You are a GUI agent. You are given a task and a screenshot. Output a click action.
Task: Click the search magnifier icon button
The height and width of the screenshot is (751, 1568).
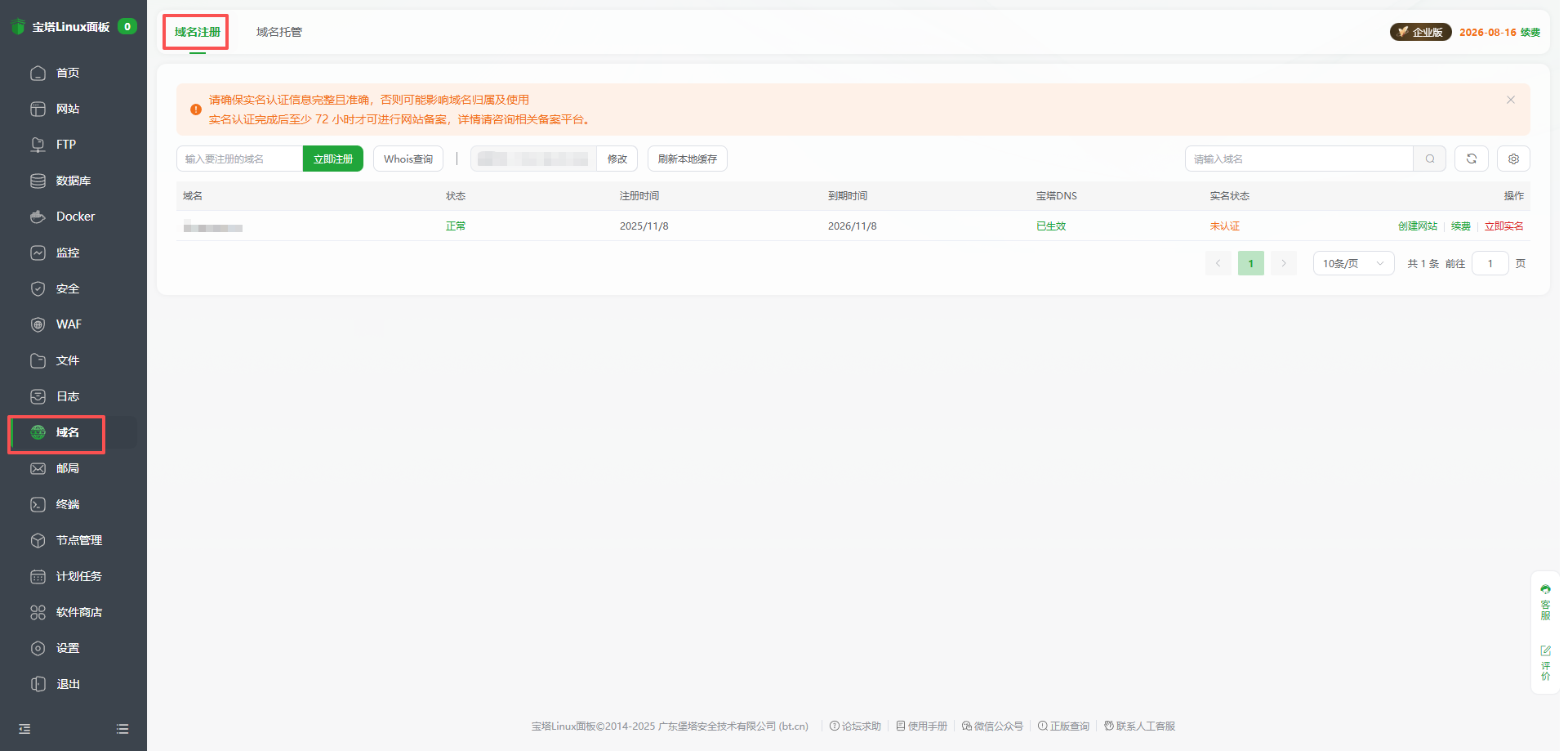pyautogui.click(x=1429, y=159)
